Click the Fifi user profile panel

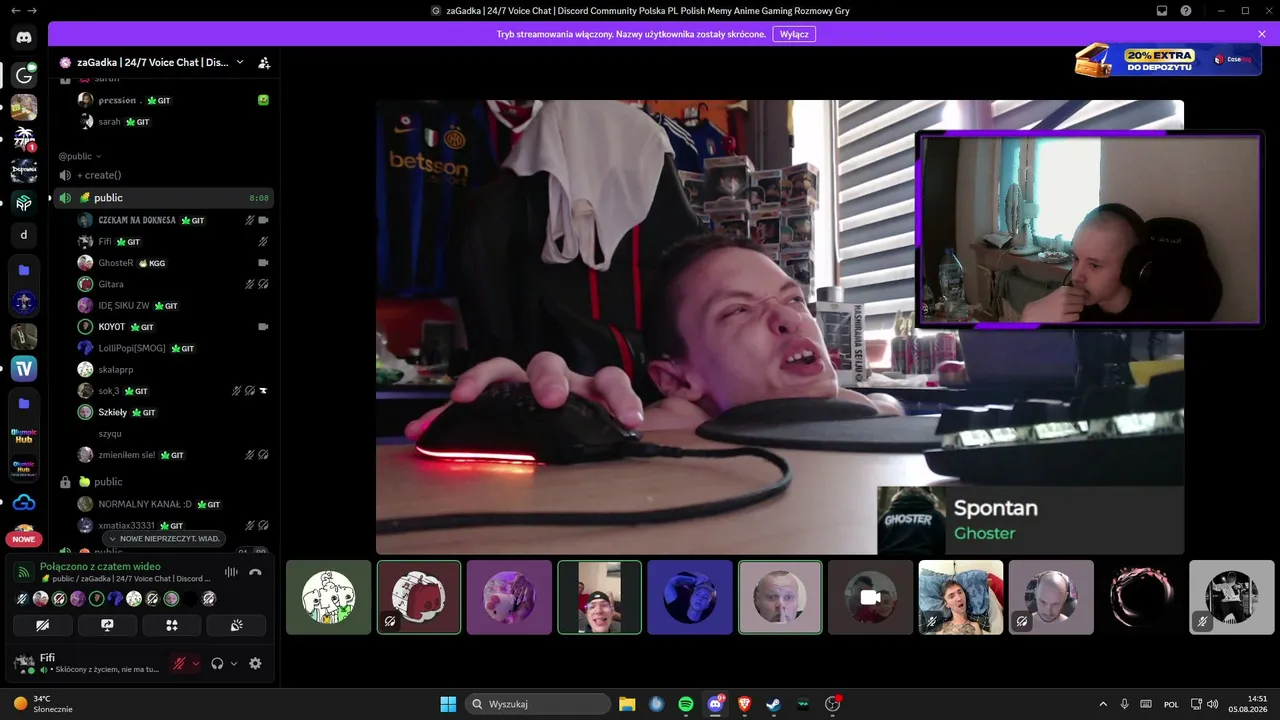89,663
